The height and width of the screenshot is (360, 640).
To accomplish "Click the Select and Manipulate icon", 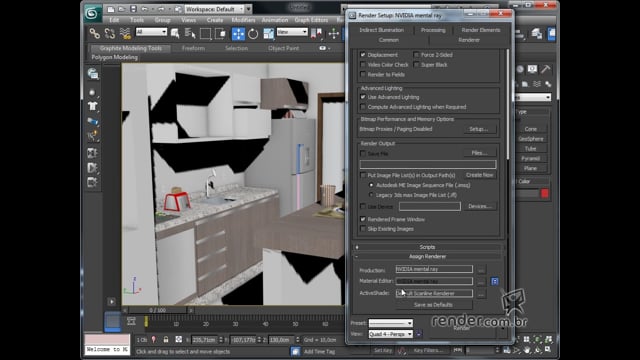I will tap(333, 33).
